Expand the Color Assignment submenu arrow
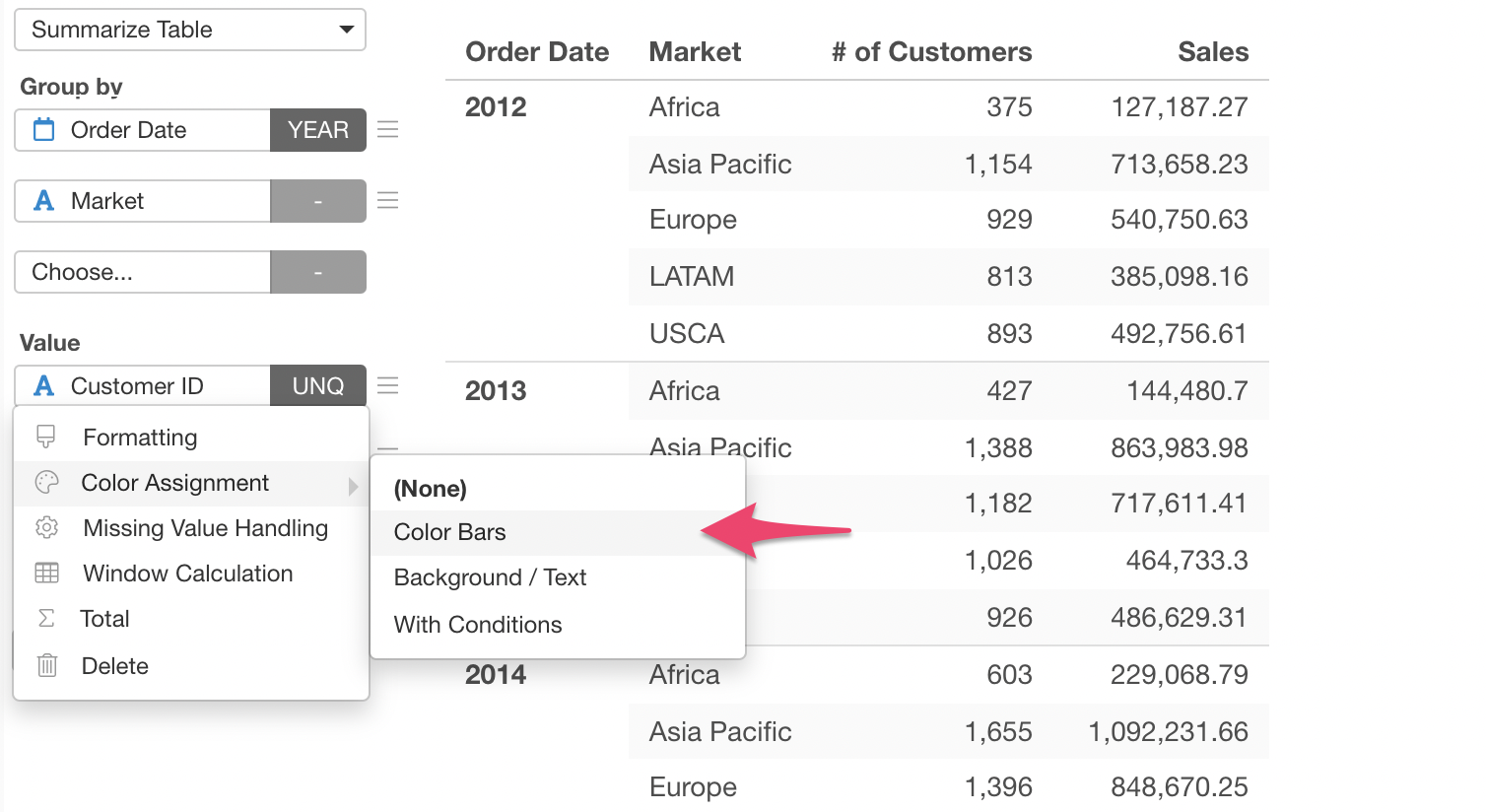The image size is (1486, 812). (x=353, y=485)
